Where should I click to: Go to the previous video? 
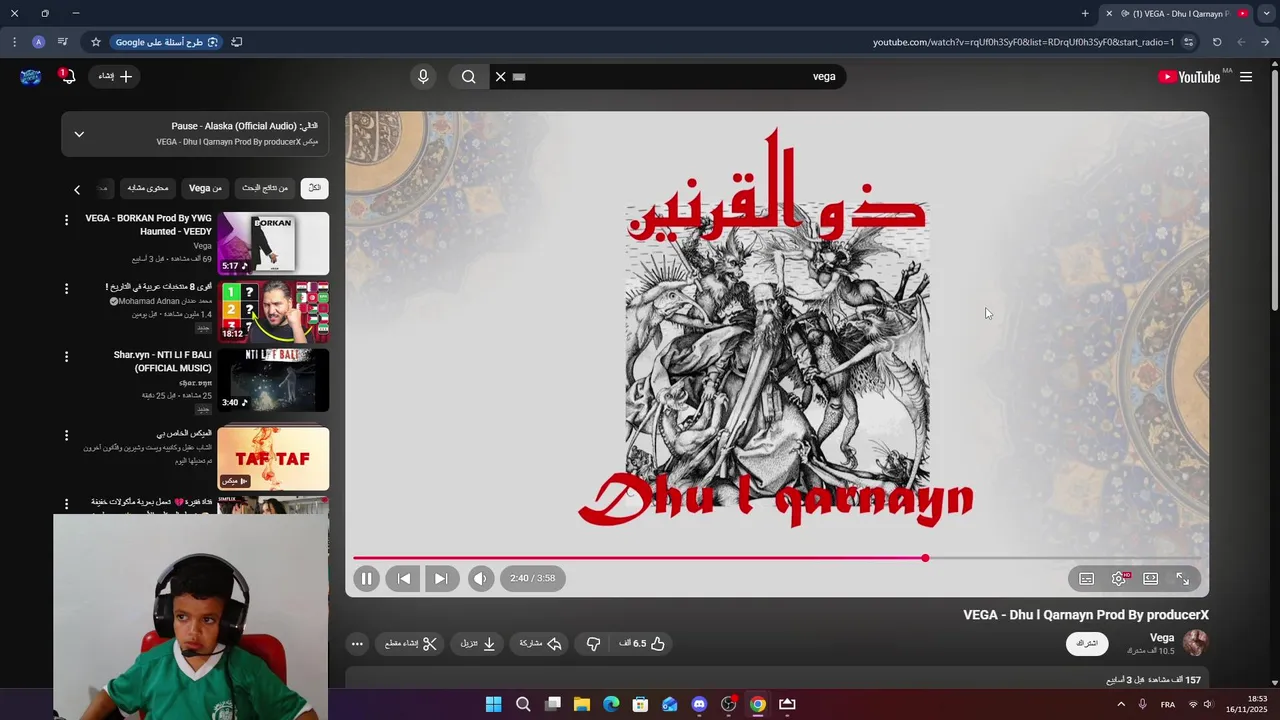tap(404, 578)
